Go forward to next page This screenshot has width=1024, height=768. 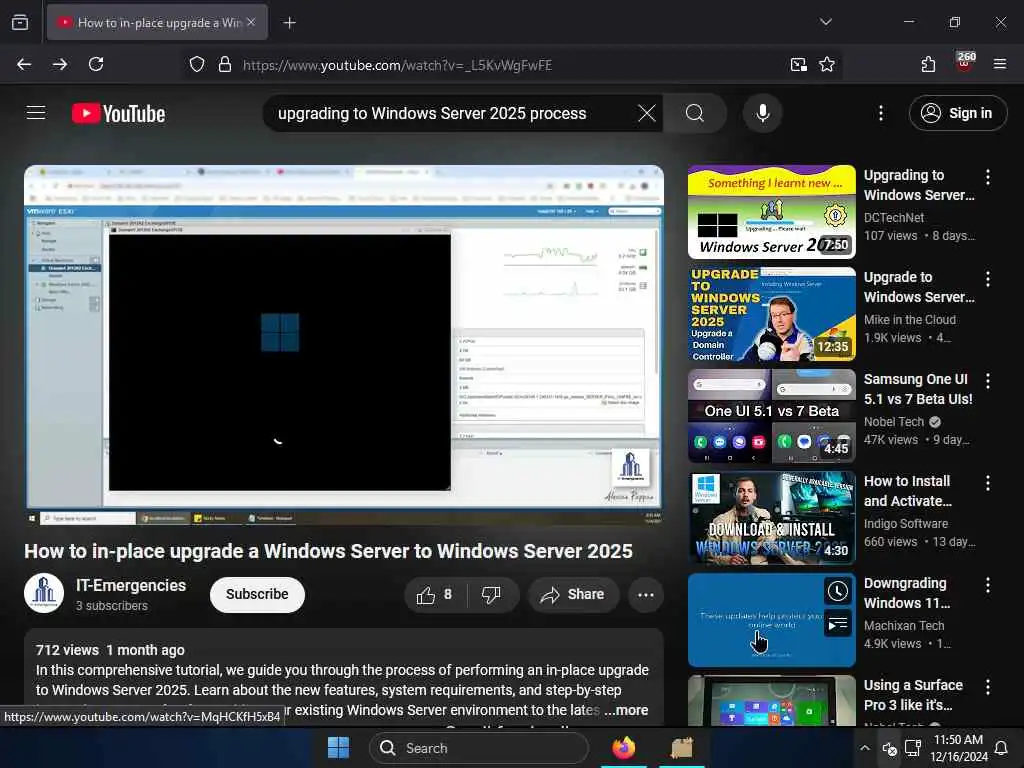tap(60, 64)
